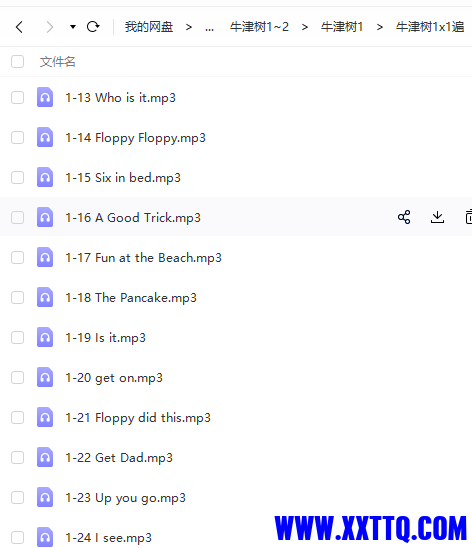This screenshot has height=548, width=472.
Task: Toggle the select-all checkbox beside 文件名
Action: 17,62
